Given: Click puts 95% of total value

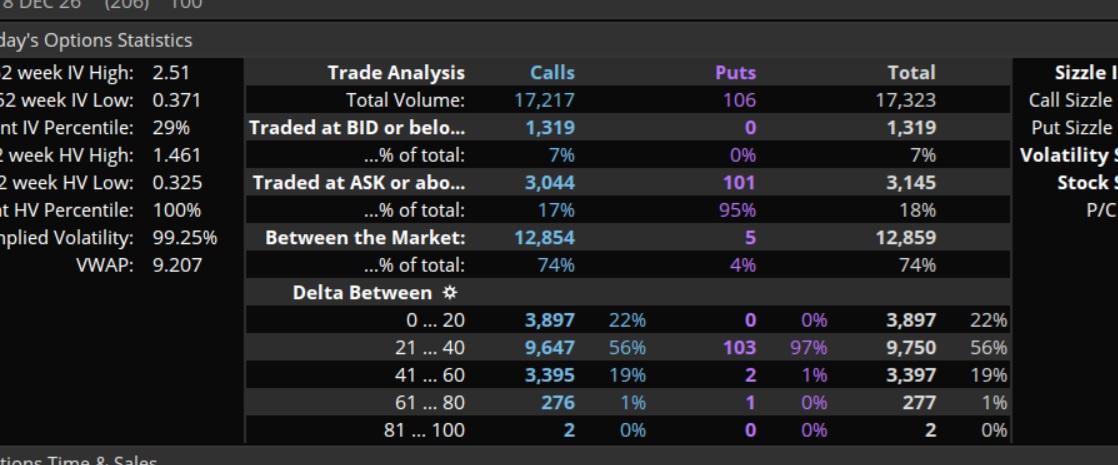Looking at the screenshot, I should point(736,210).
